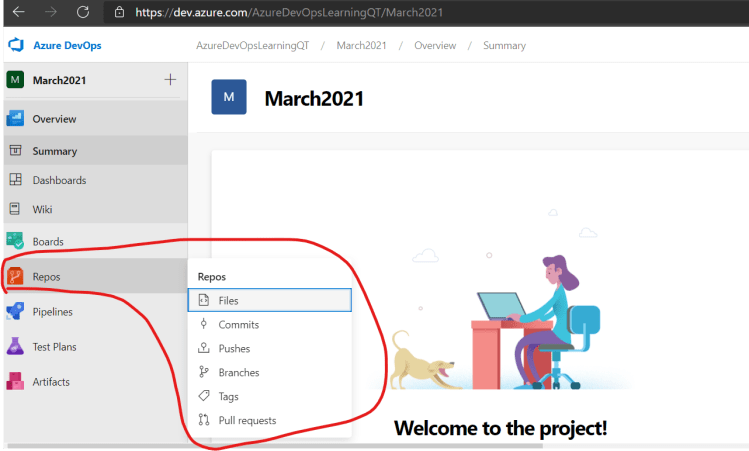
Task: Click the orange Repos hub icon
Action: 15,276
